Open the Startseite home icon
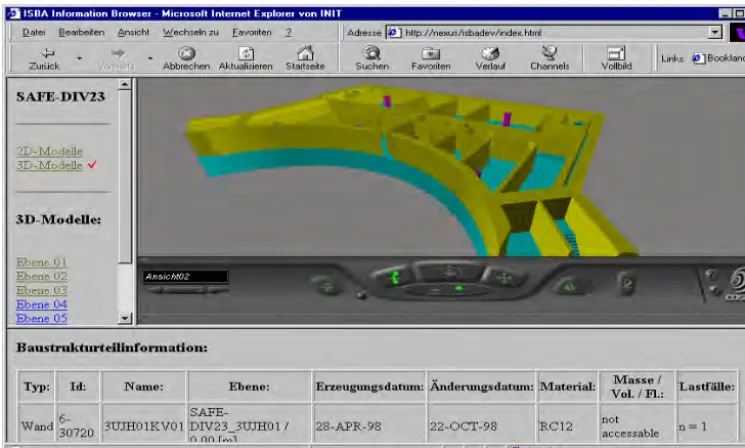 [x=305, y=53]
